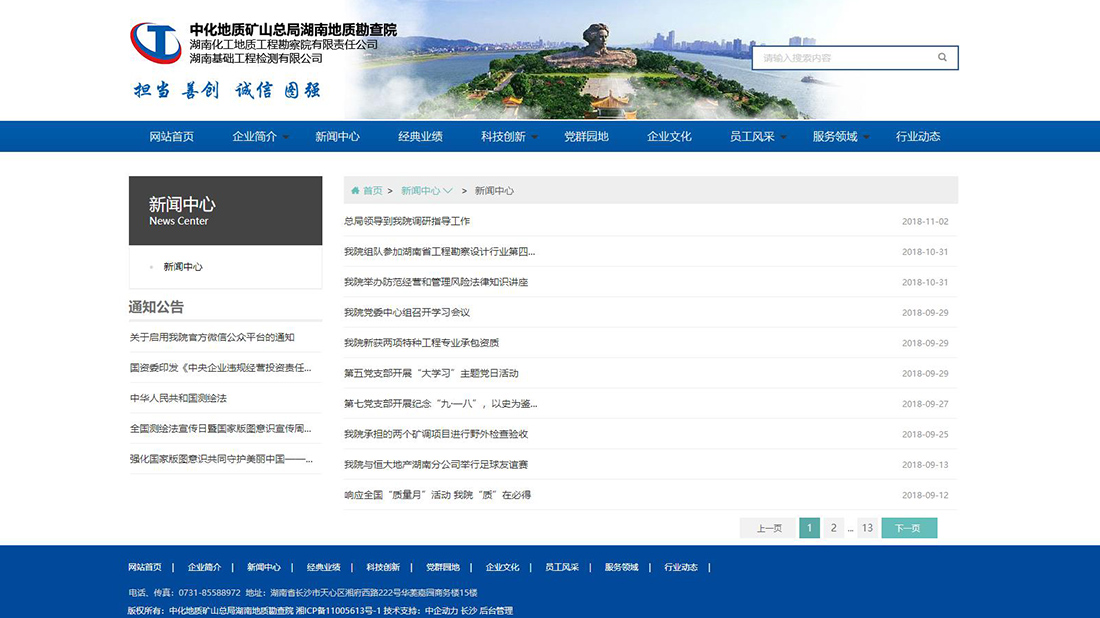The image size is (1100, 618).
Task: Open news 响应全国“质量月”活动
Action: click(x=437, y=495)
